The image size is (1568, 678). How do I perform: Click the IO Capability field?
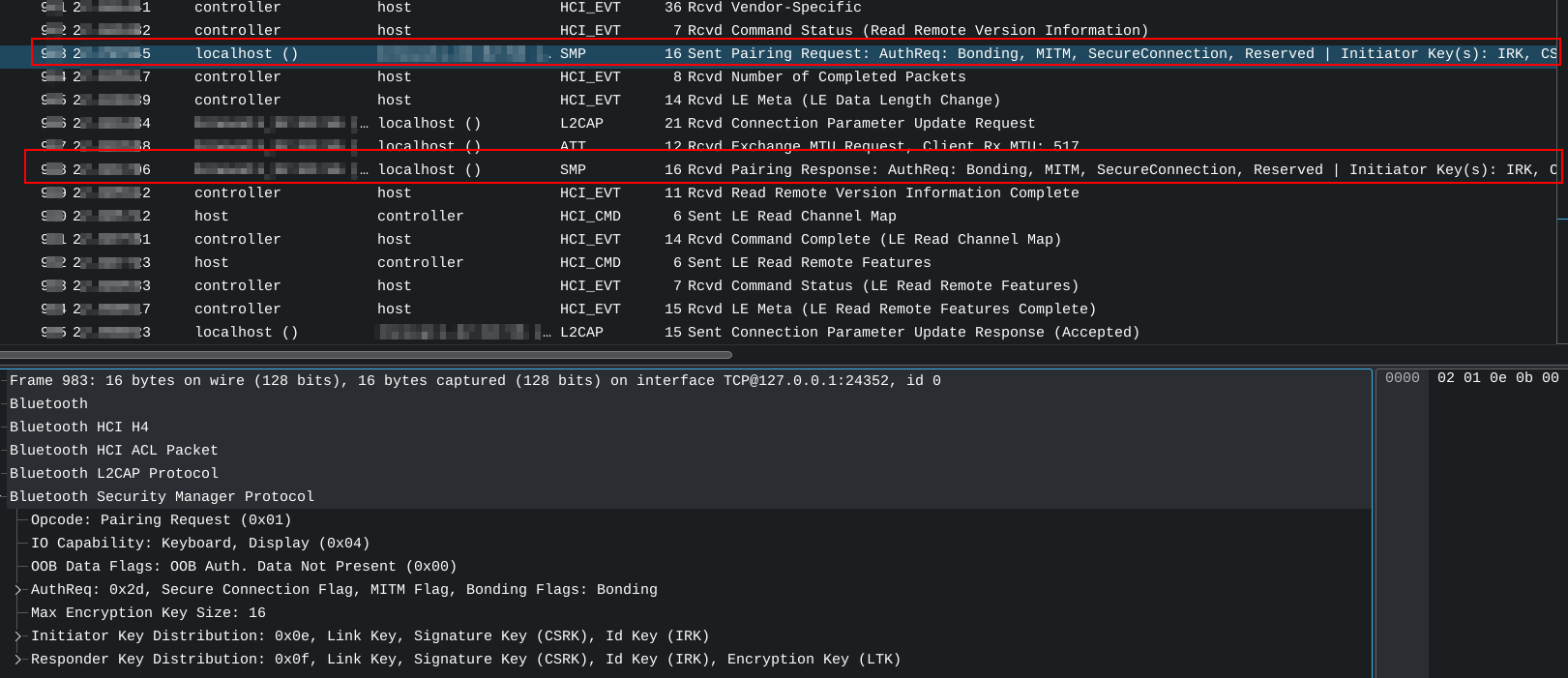pos(199,544)
